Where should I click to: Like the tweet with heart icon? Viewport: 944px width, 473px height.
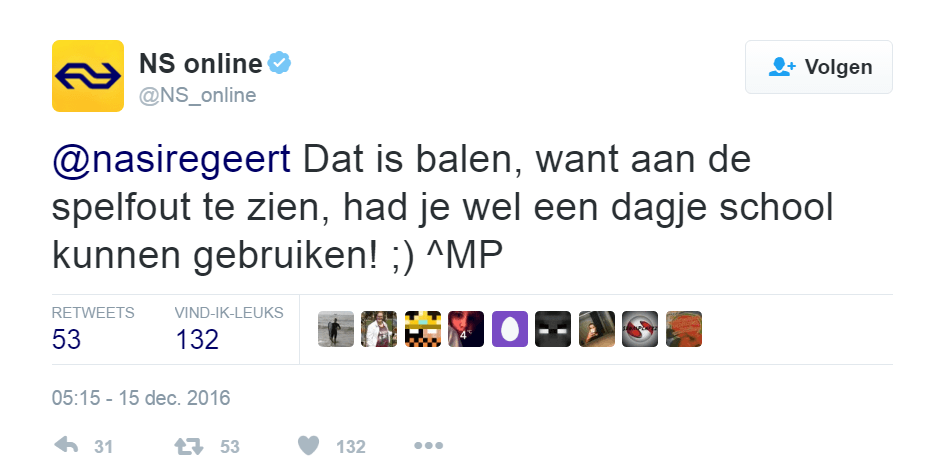point(308,446)
